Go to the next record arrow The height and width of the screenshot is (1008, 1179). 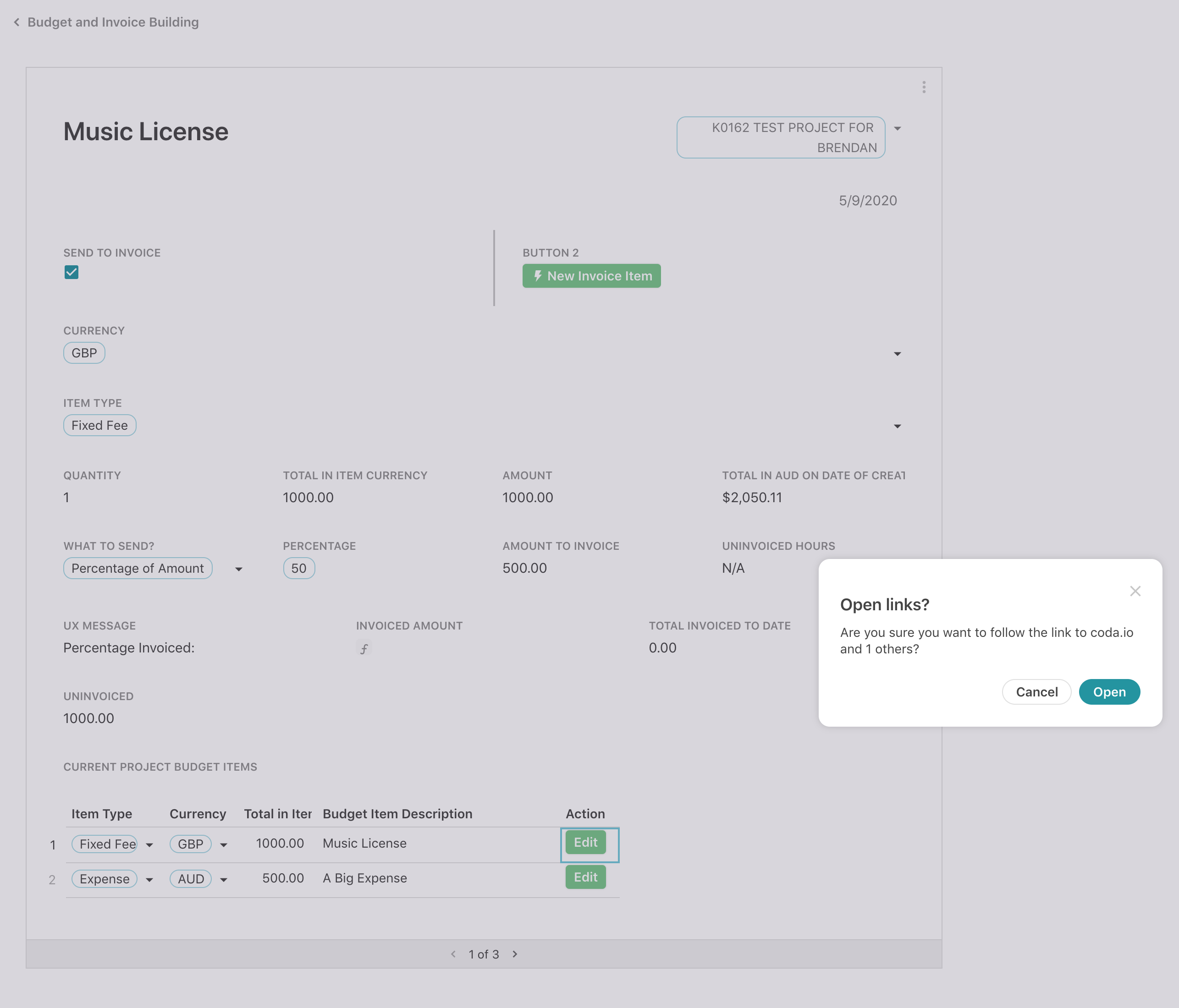[x=515, y=954]
